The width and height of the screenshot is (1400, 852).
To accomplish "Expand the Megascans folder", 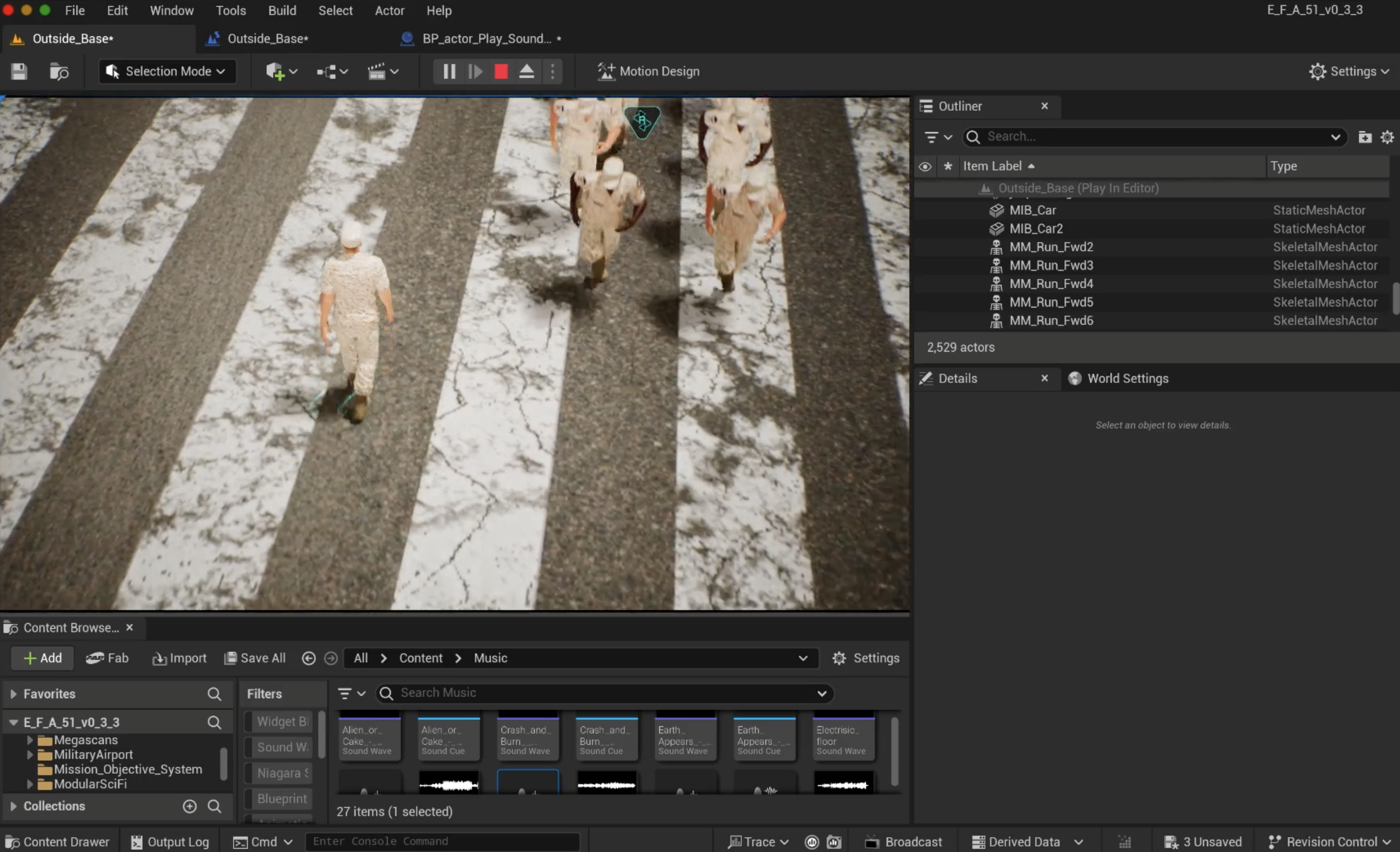I will (x=30, y=741).
